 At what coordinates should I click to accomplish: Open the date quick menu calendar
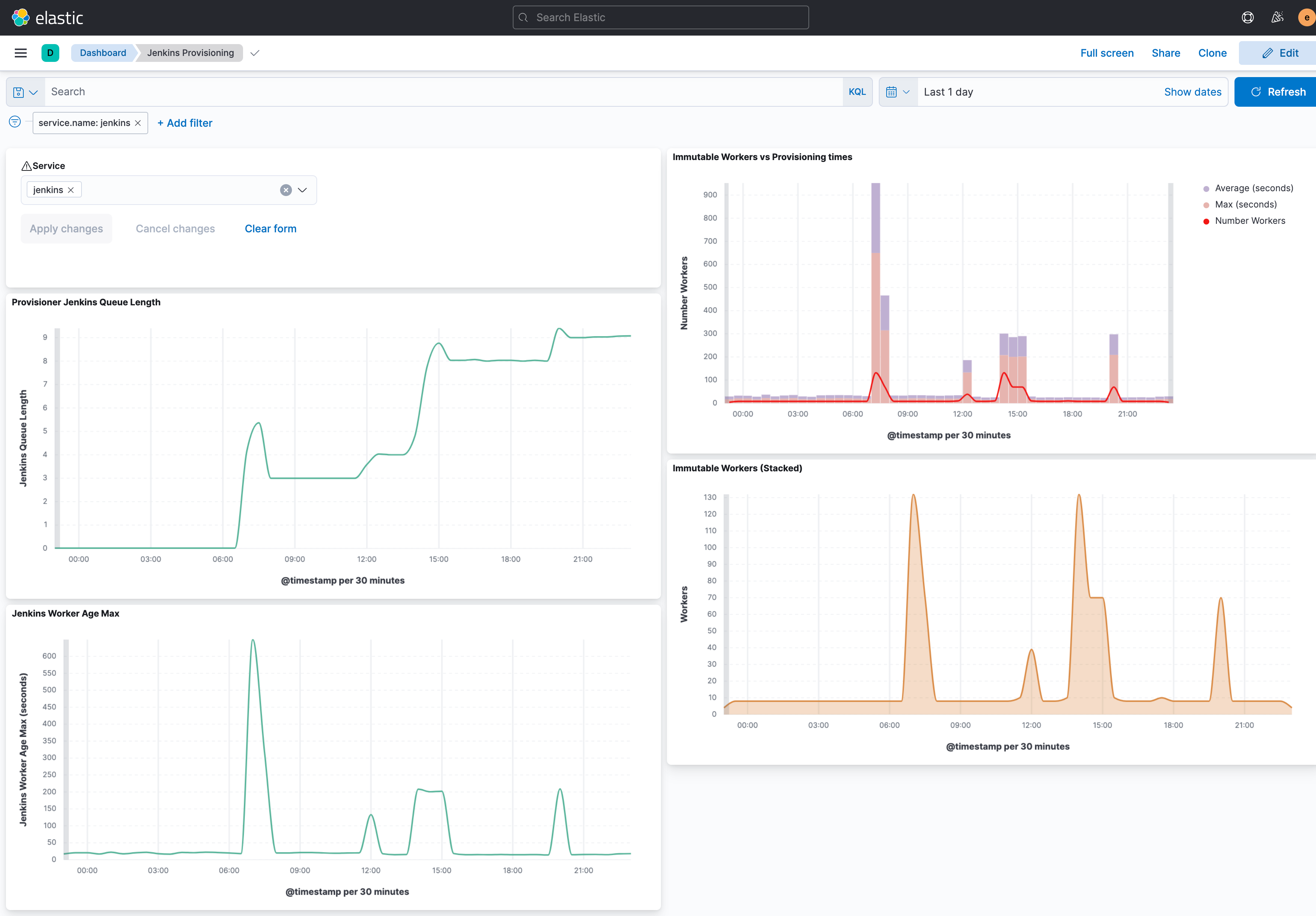point(898,92)
